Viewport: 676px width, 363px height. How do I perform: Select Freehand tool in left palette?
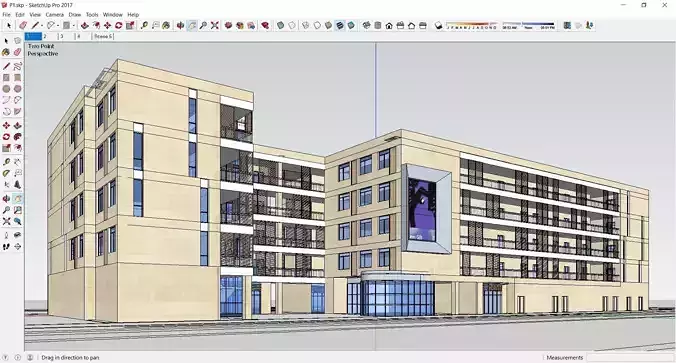[x=17, y=66]
